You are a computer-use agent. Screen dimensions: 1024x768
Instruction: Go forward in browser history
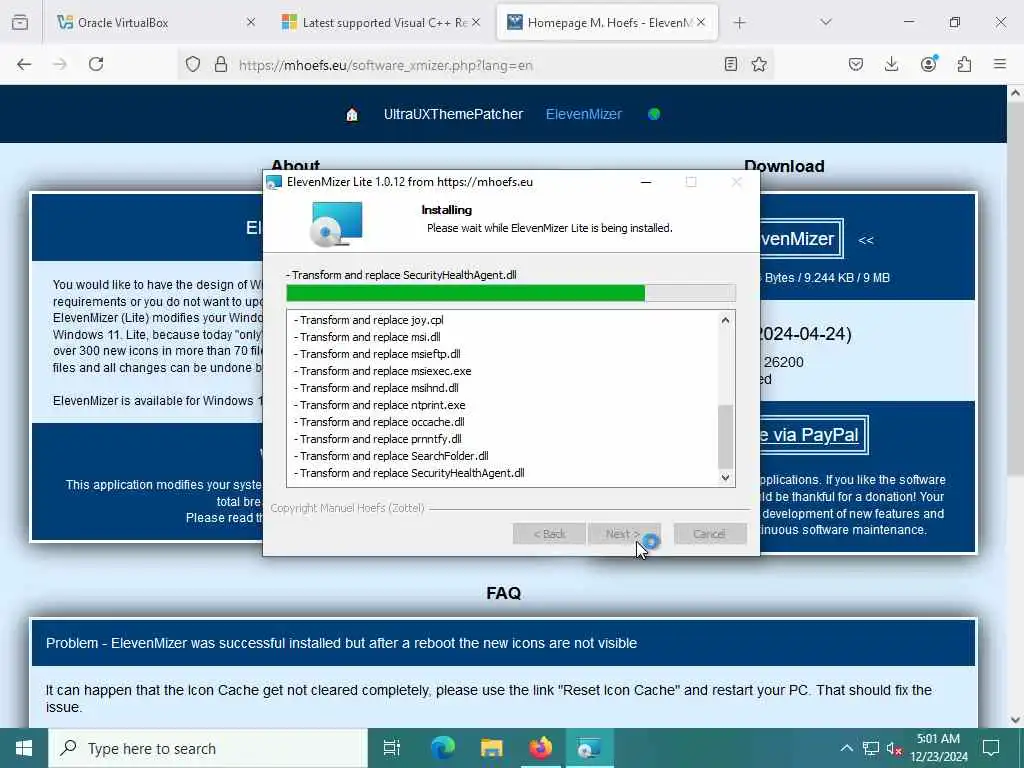[60, 64]
